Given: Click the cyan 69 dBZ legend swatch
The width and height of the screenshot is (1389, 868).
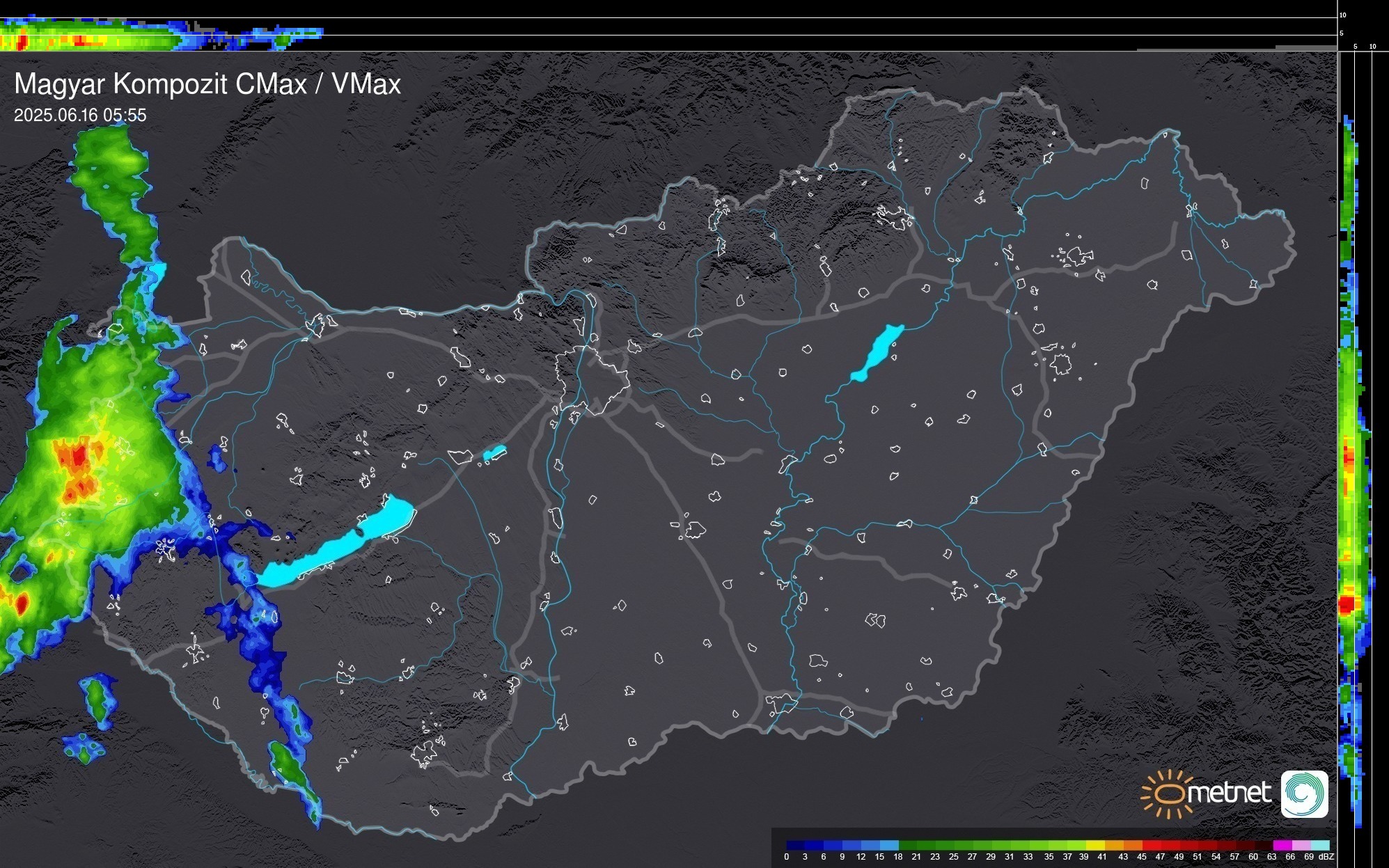Looking at the screenshot, I should click(x=1319, y=845).
